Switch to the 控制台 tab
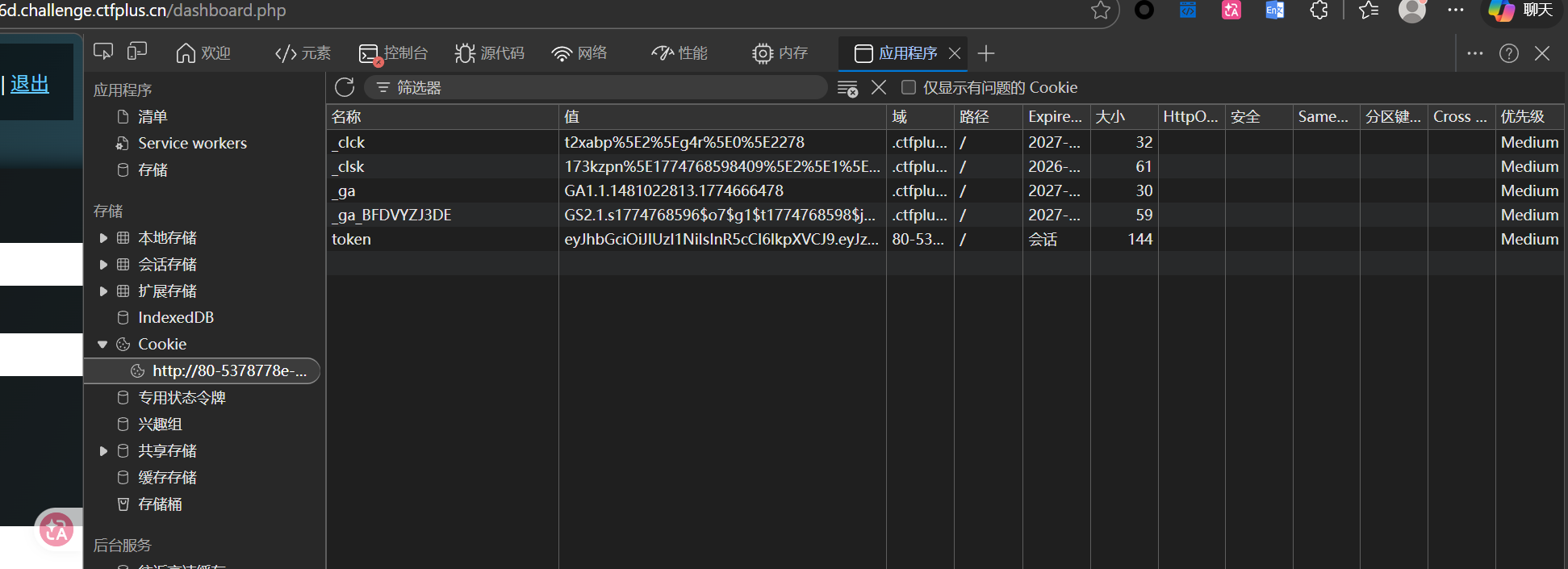The image size is (1568, 569). [x=393, y=53]
